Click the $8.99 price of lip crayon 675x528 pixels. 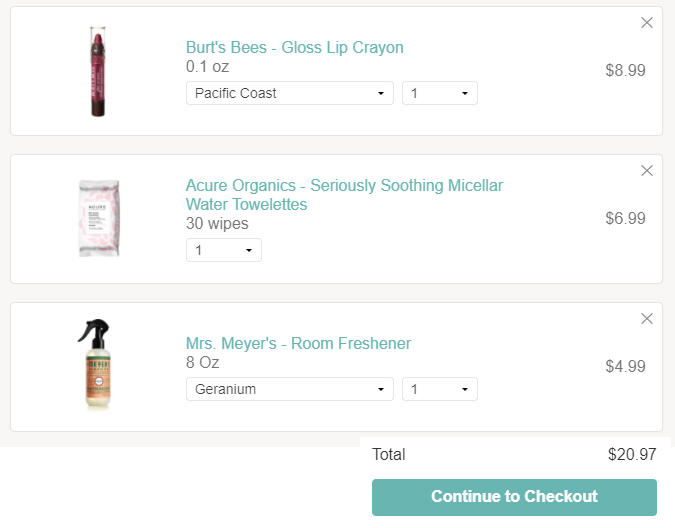(x=625, y=70)
